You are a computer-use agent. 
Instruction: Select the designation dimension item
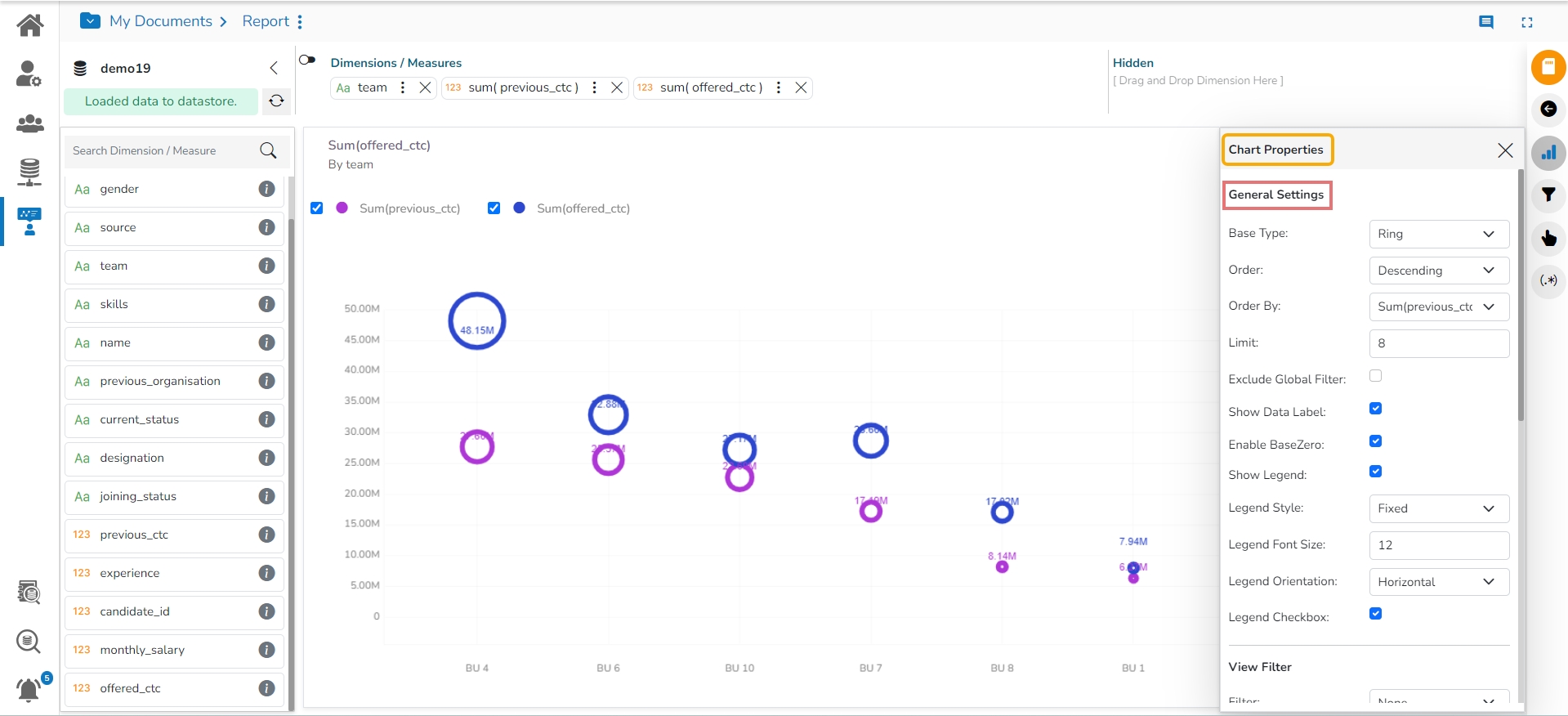132,458
